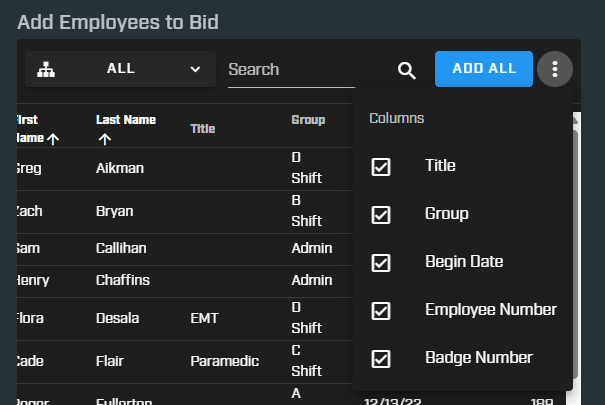
Task: Open the three-dot options menu
Action: [x=555, y=69]
